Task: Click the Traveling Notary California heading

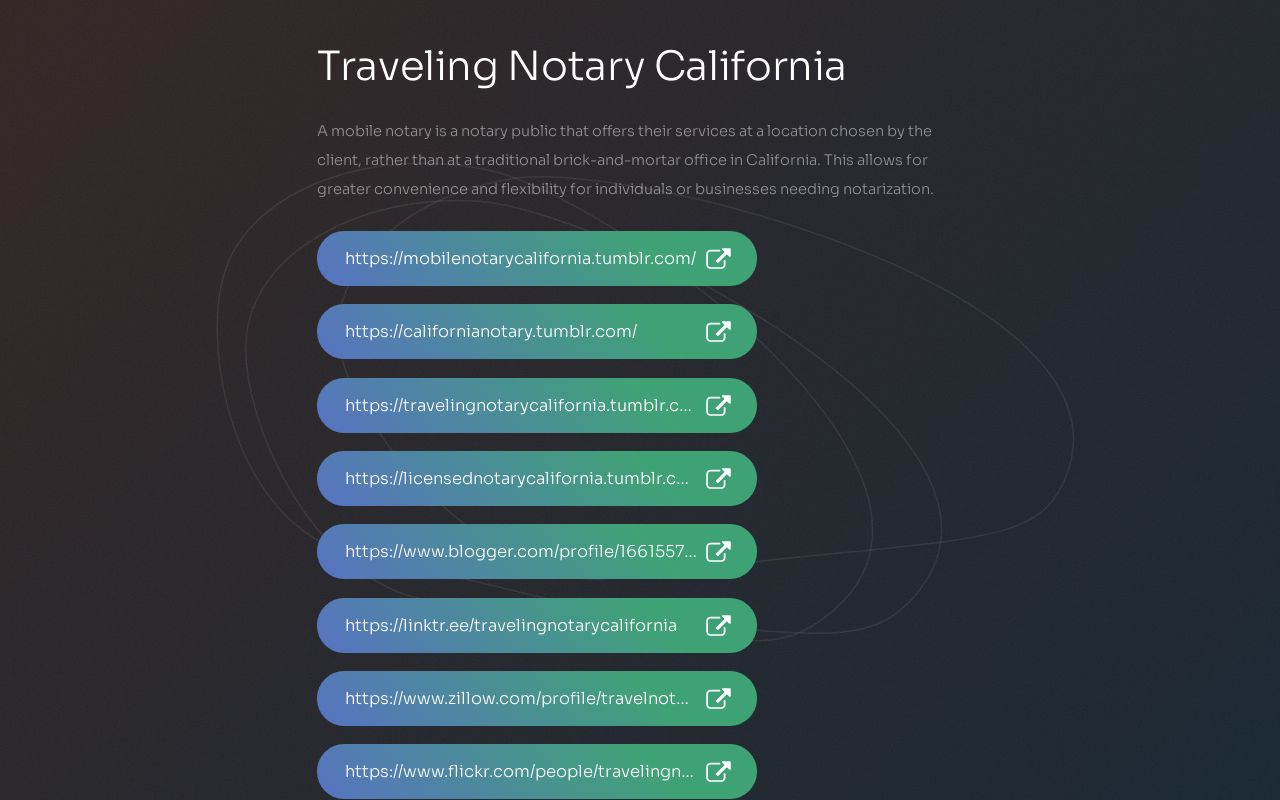Action: tap(581, 67)
